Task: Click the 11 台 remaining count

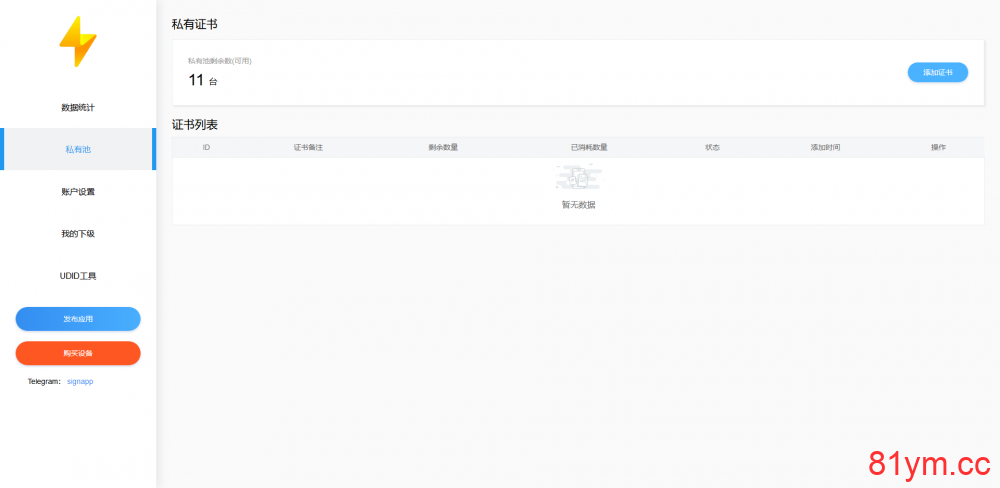Action: (x=203, y=80)
